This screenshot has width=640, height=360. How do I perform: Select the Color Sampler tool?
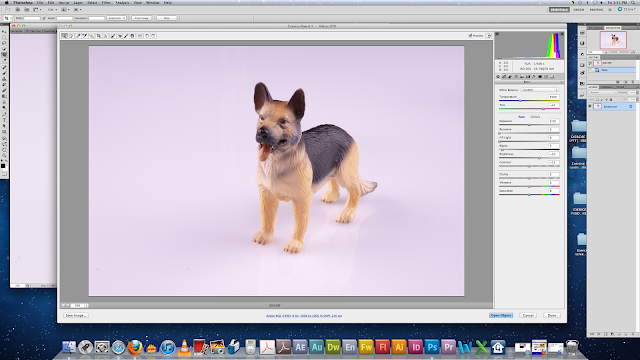(x=84, y=36)
